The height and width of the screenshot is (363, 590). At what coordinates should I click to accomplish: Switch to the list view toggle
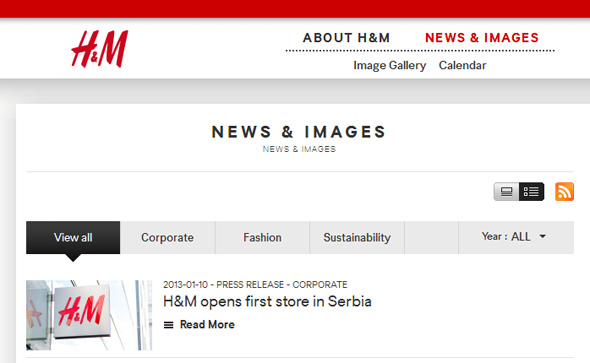(531, 192)
